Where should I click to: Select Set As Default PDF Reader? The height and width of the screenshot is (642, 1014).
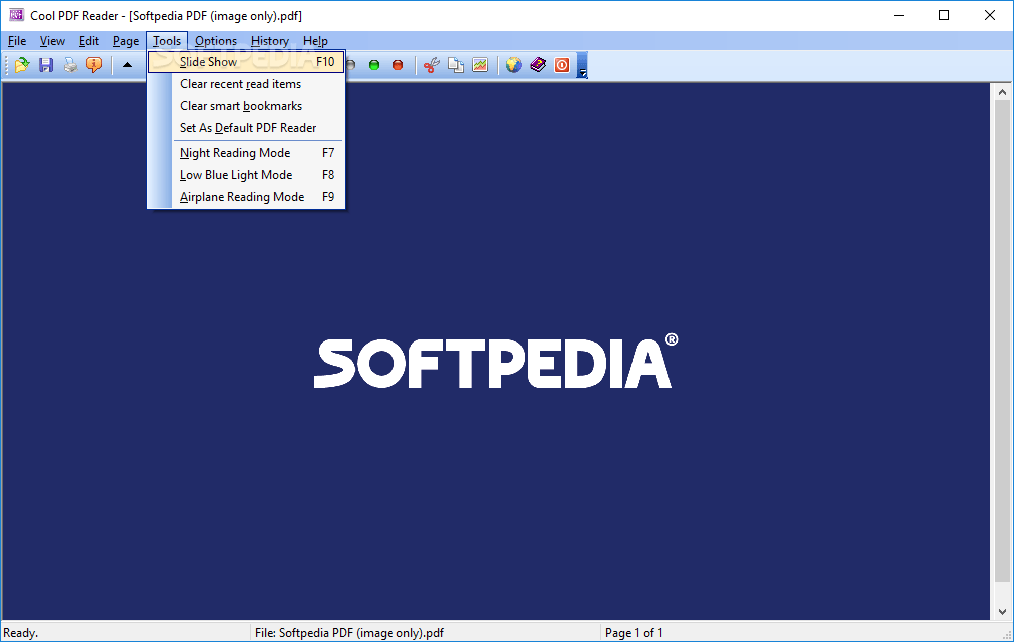click(x=246, y=128)
